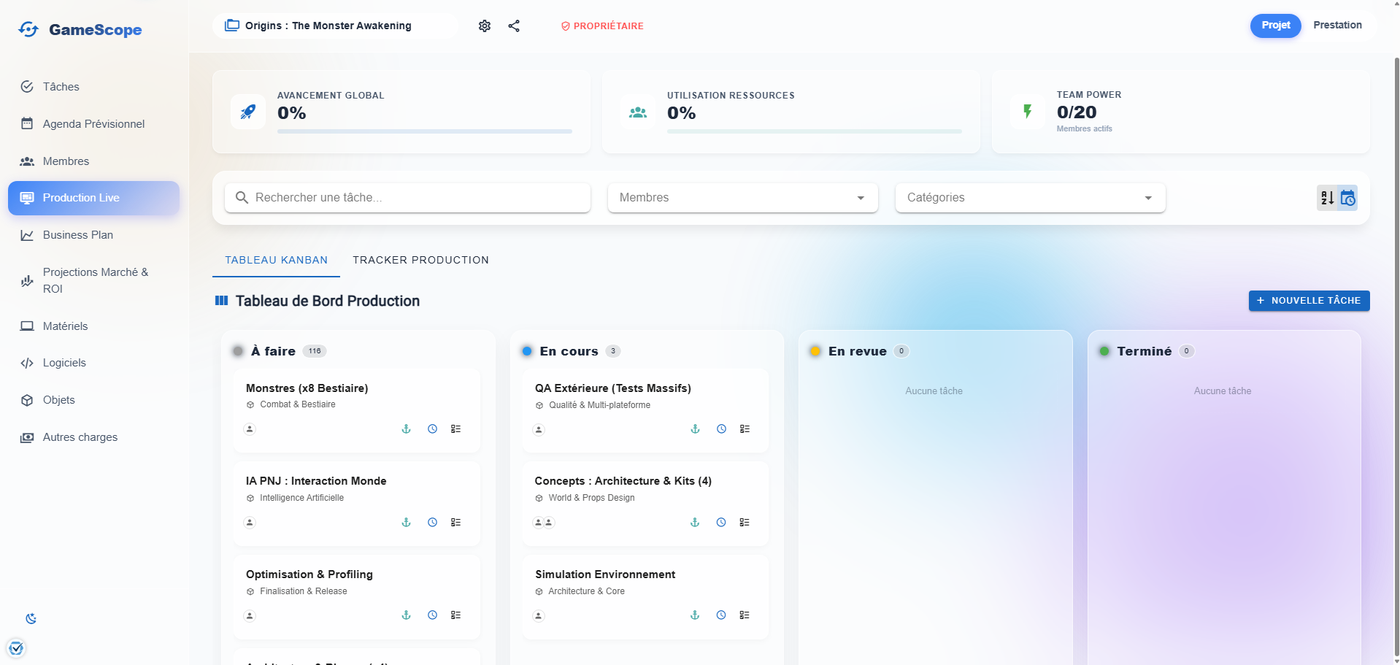
Task: Click the Utilisation Ressources progress bar
Action: click(815, 131)
